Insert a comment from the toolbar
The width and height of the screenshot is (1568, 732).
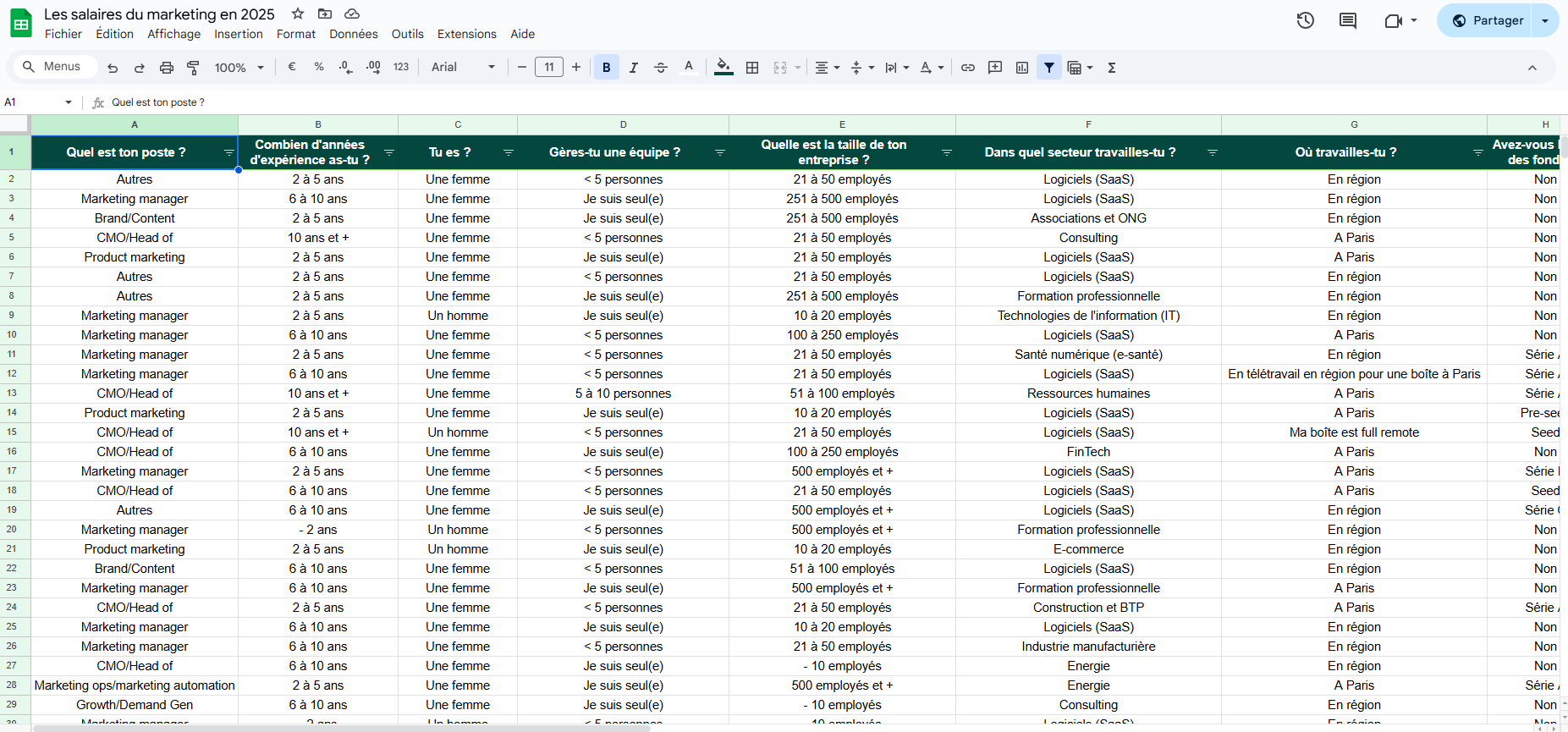(995, 68)
